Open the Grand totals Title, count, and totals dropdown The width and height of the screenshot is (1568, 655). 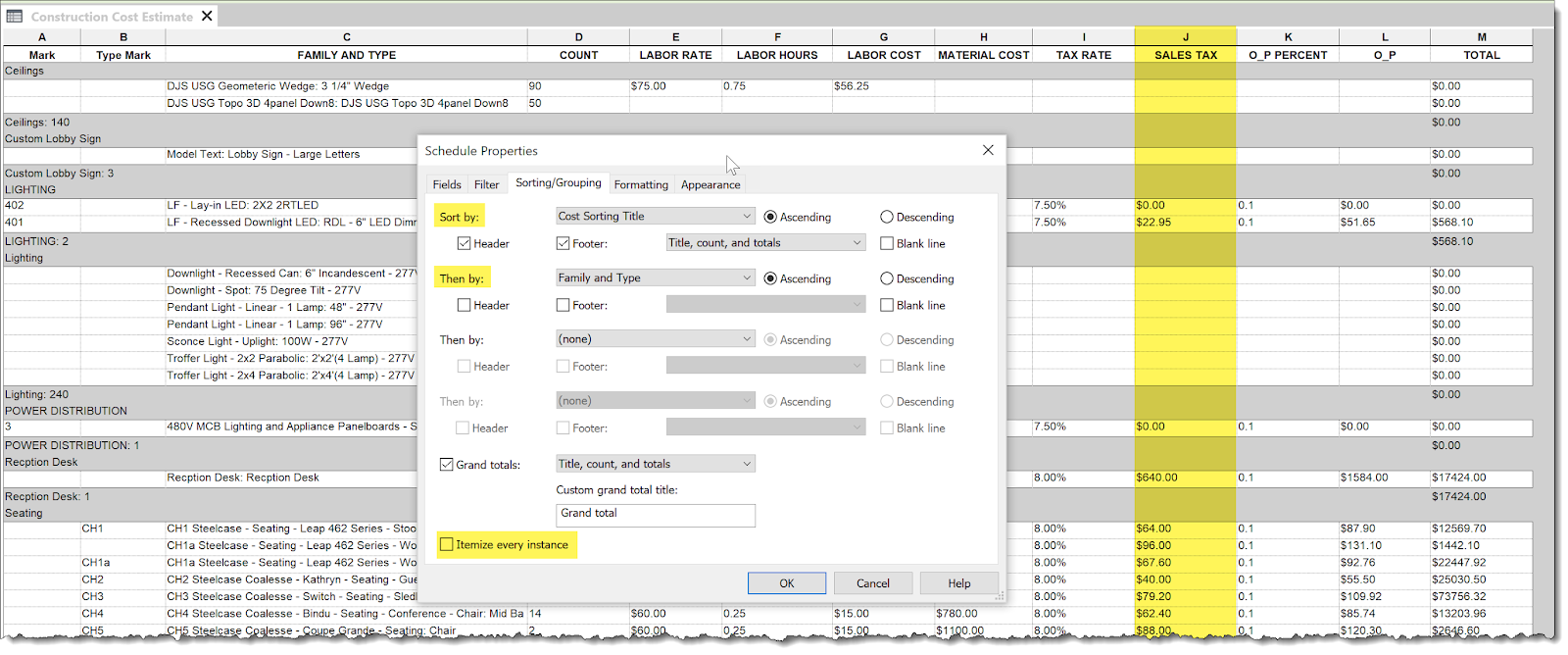[x=655, y=464]
